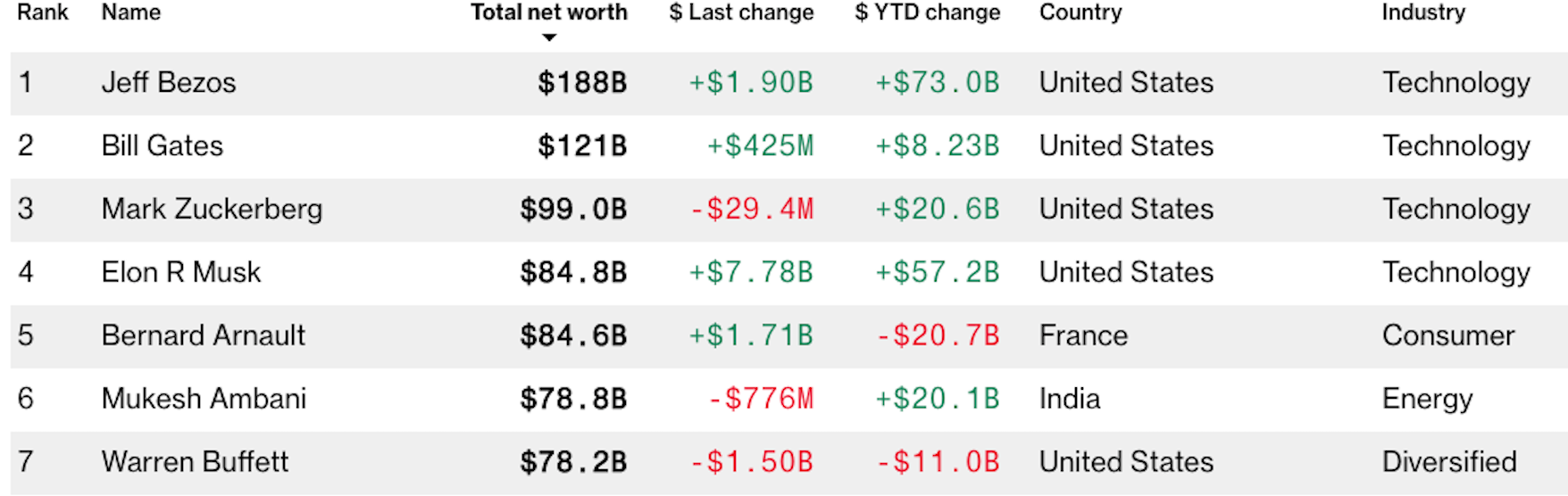This screenshot has height=496, width=1568.
Task: Open Jeff Bezos profile link
Action: (x=169, y=83)
